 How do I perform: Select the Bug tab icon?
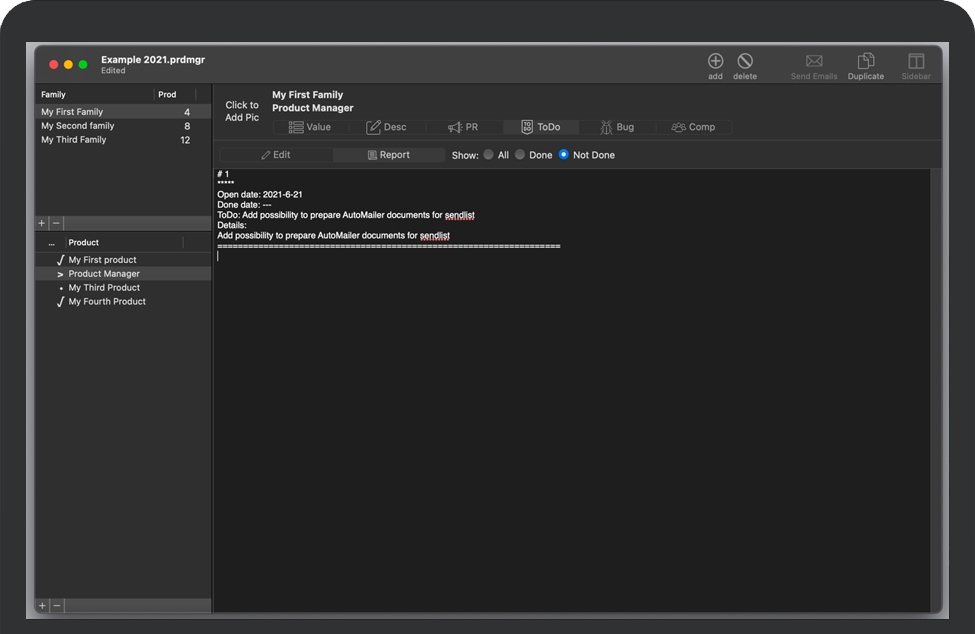tap(608, 127)
